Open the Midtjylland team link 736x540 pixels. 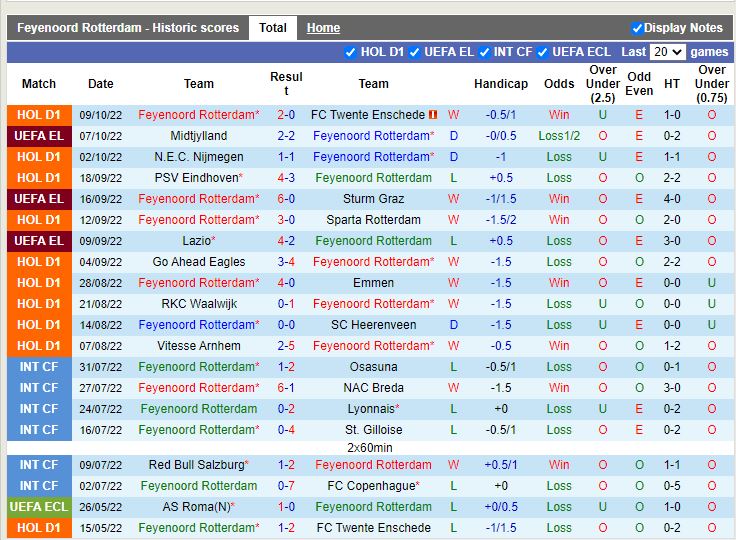point(199,136)
